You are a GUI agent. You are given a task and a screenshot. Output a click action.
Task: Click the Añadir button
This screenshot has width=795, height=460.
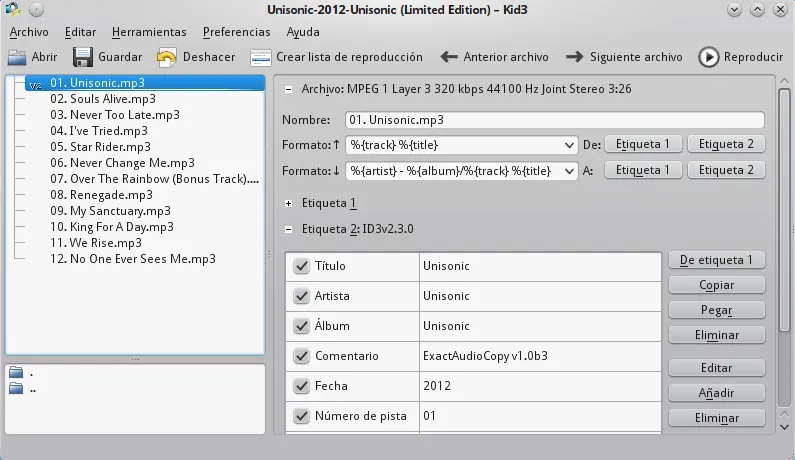716,393
